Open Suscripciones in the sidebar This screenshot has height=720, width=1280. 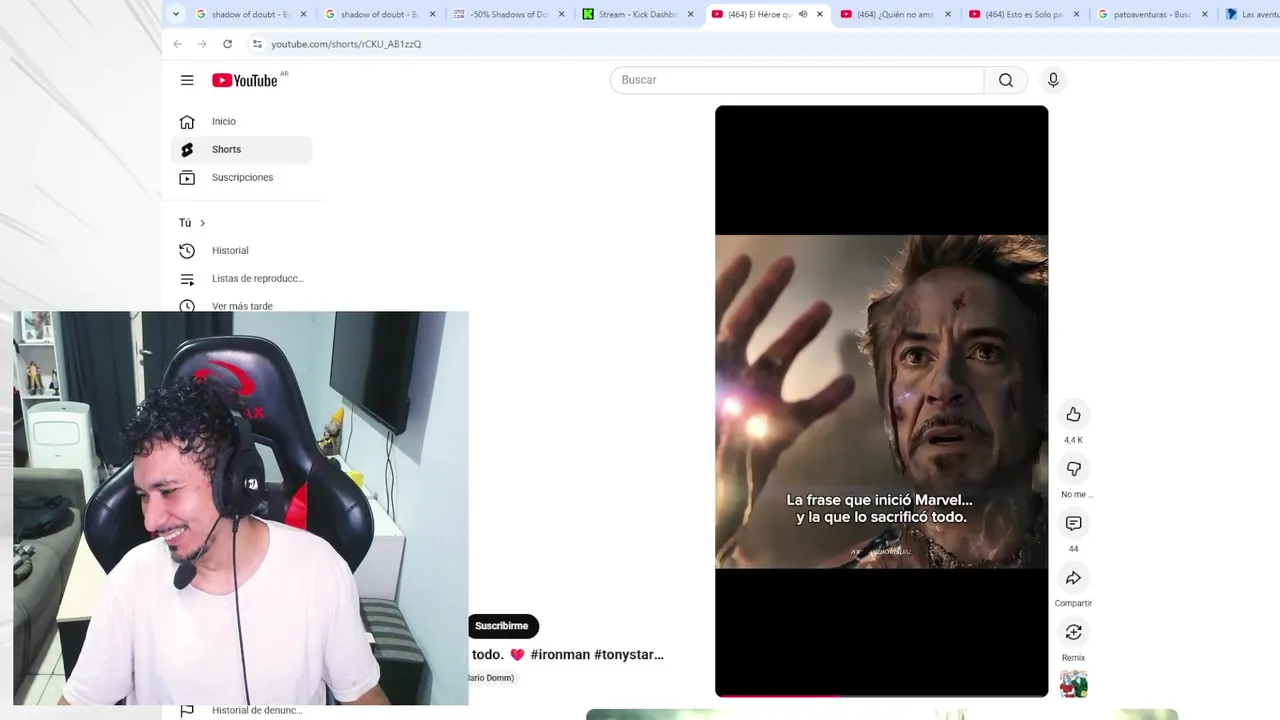click(x=241, y=177)
